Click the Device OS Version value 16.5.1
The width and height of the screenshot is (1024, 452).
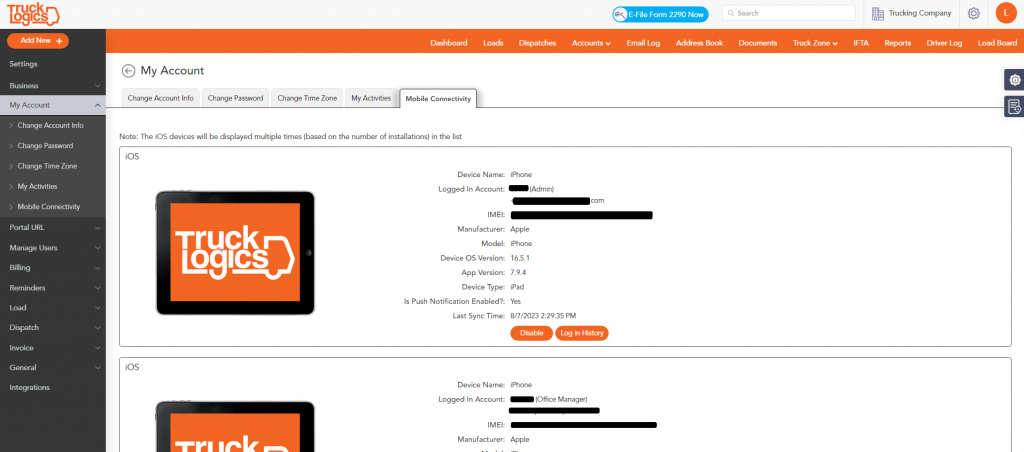tap(520, 258)
